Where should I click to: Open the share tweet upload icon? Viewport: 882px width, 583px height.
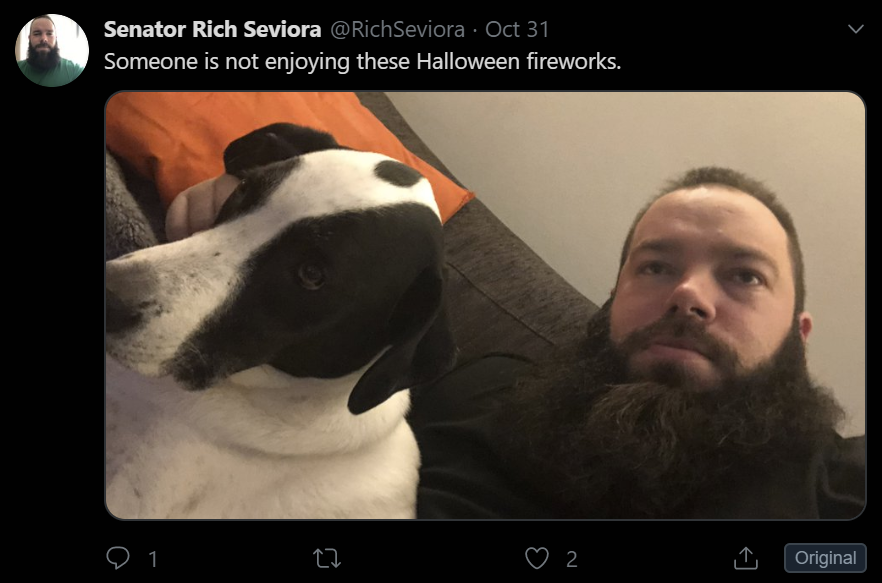point(746,558)
